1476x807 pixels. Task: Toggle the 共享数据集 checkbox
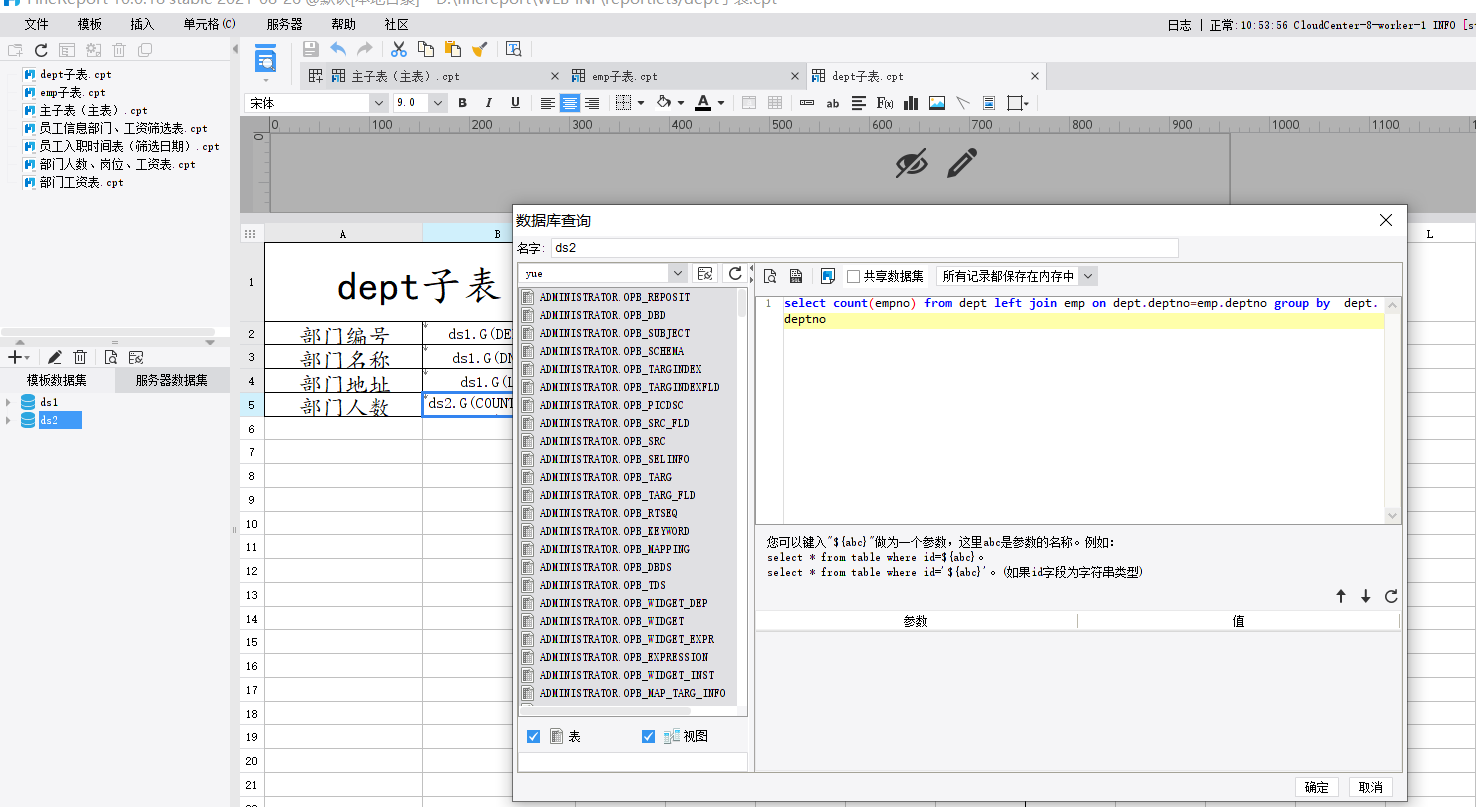(853, 276)
